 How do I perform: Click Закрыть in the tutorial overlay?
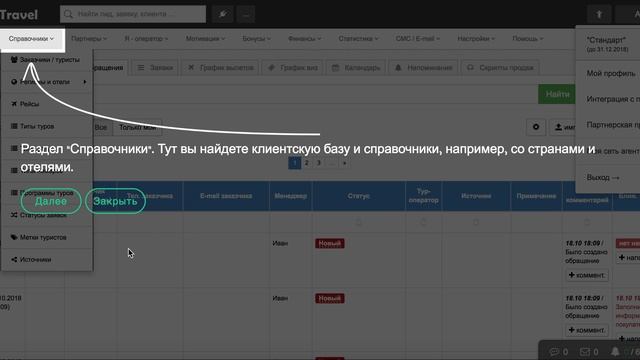116,201
